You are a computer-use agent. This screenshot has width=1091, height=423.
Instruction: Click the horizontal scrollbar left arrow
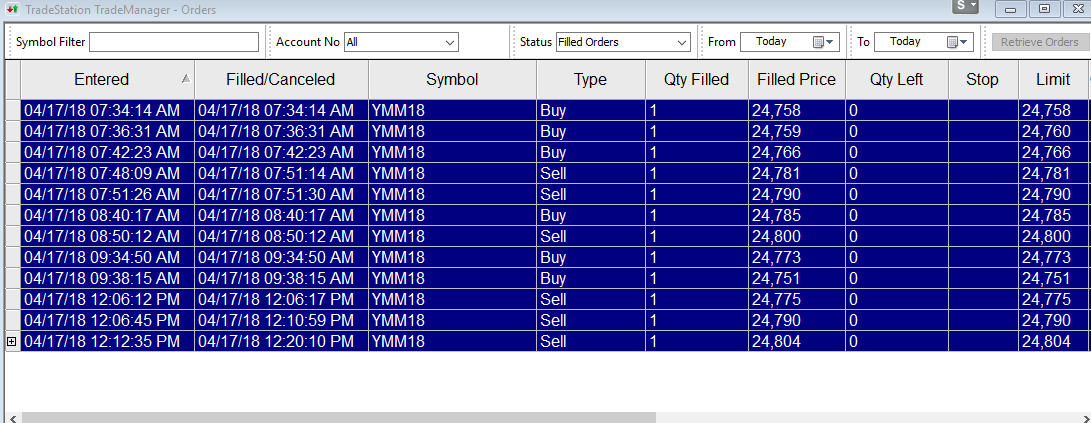click(x=12, y=417)
